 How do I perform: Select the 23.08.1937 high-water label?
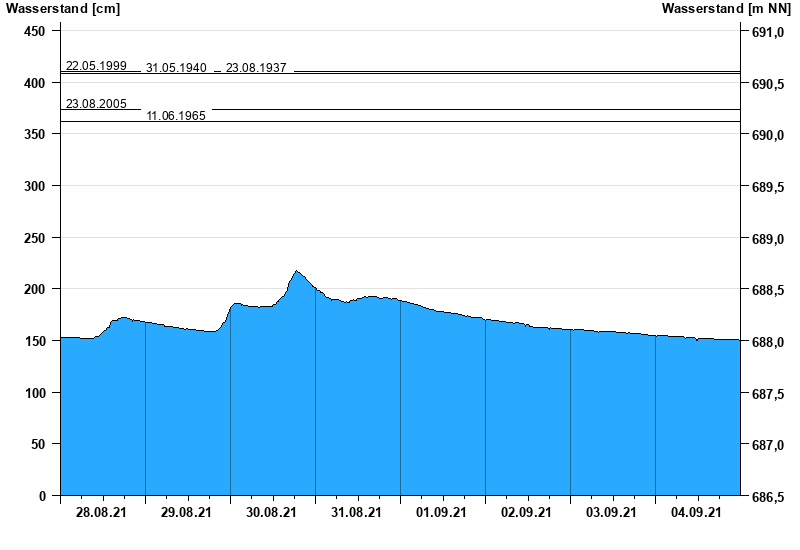coord(256,68)
